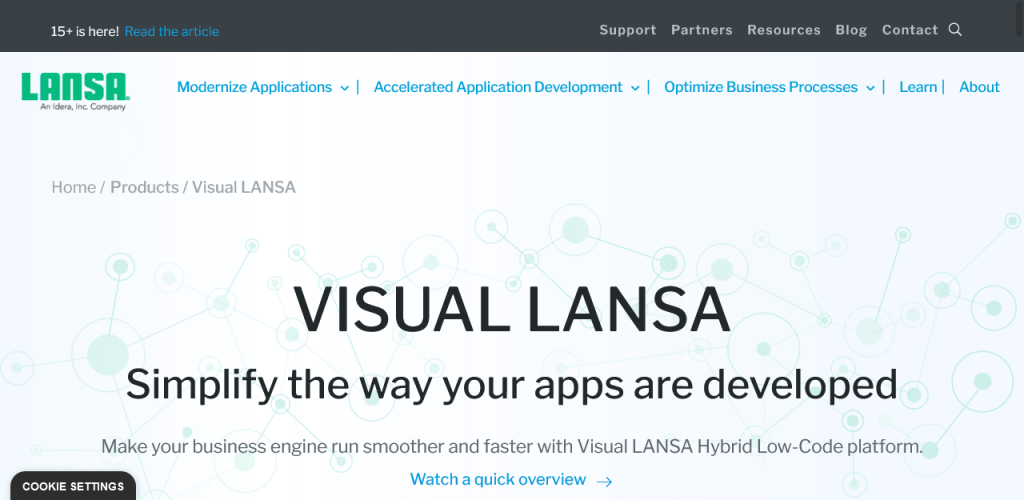
Task: Open the Support link
Action: 628,30
